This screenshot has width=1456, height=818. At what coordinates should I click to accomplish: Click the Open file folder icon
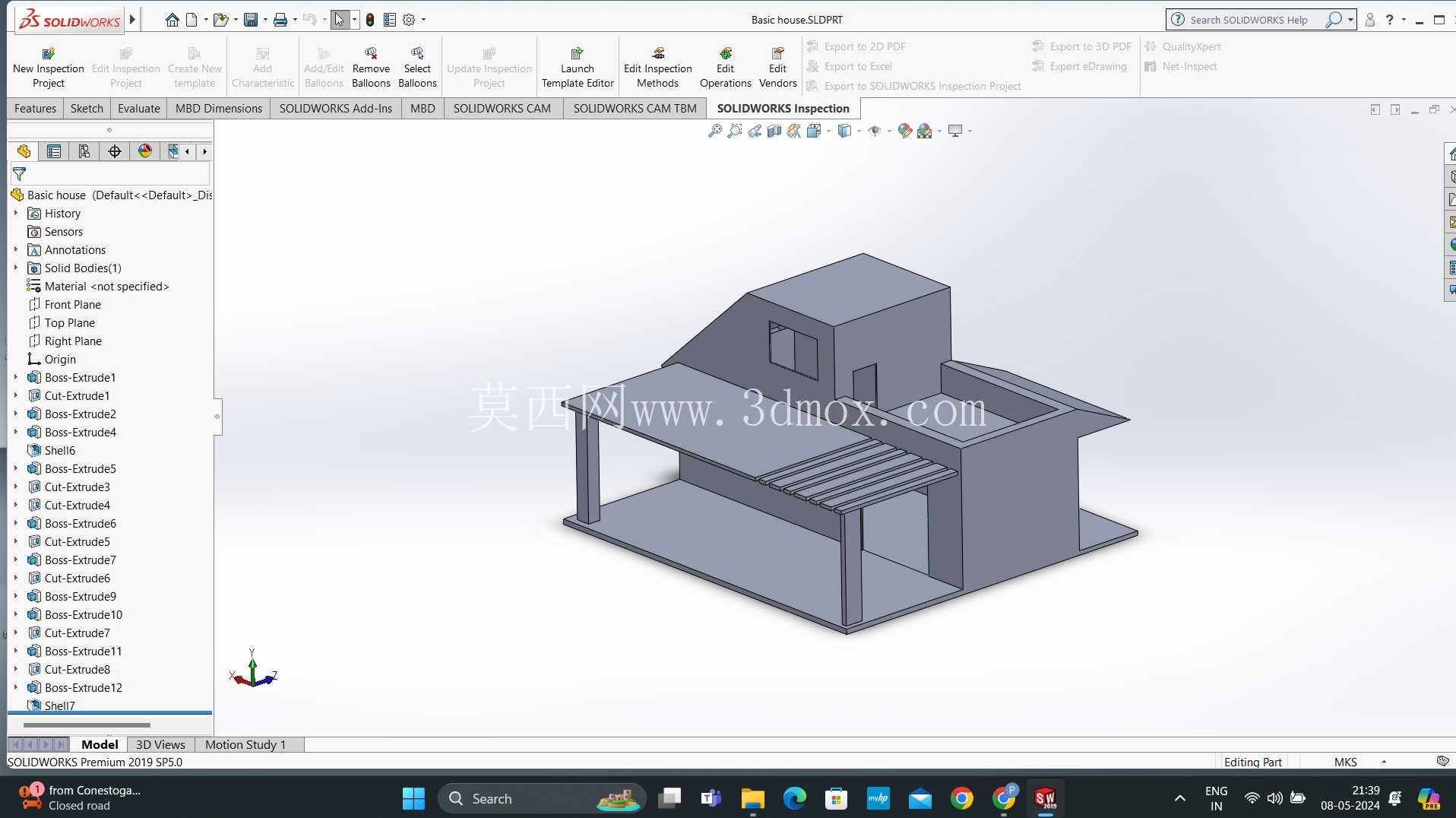(220, 20)
